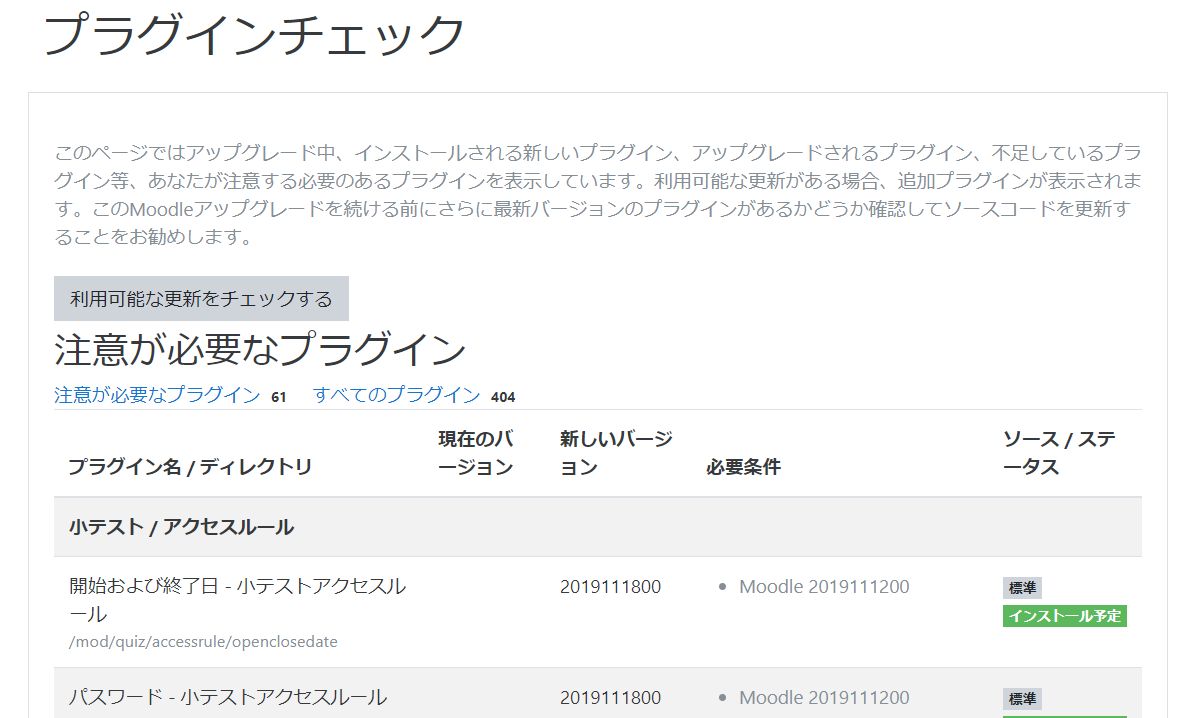Screen dimensions: 1178x718
Task: Click the インストール予定 status badge
Action: click(1065, 616)
